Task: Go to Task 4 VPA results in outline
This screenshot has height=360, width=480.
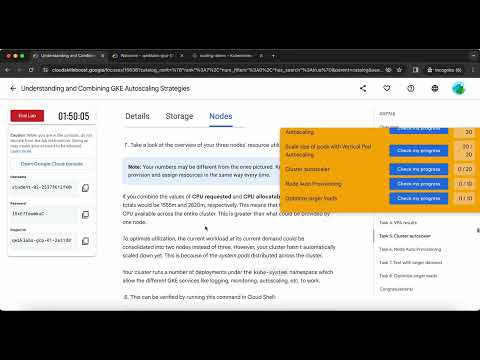Action: [398, 222]
